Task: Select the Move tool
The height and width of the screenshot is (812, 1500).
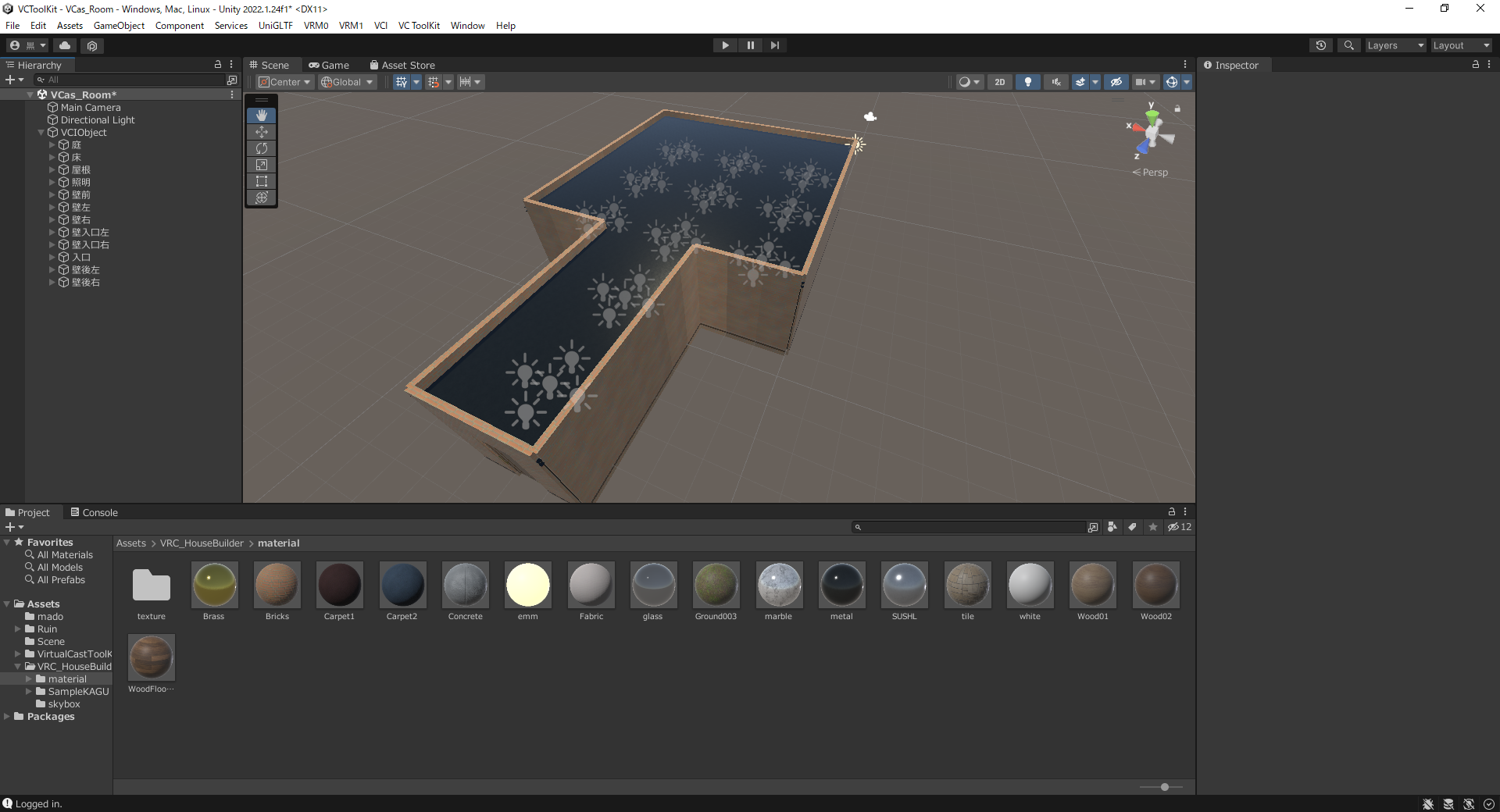Action: (262, 132)
